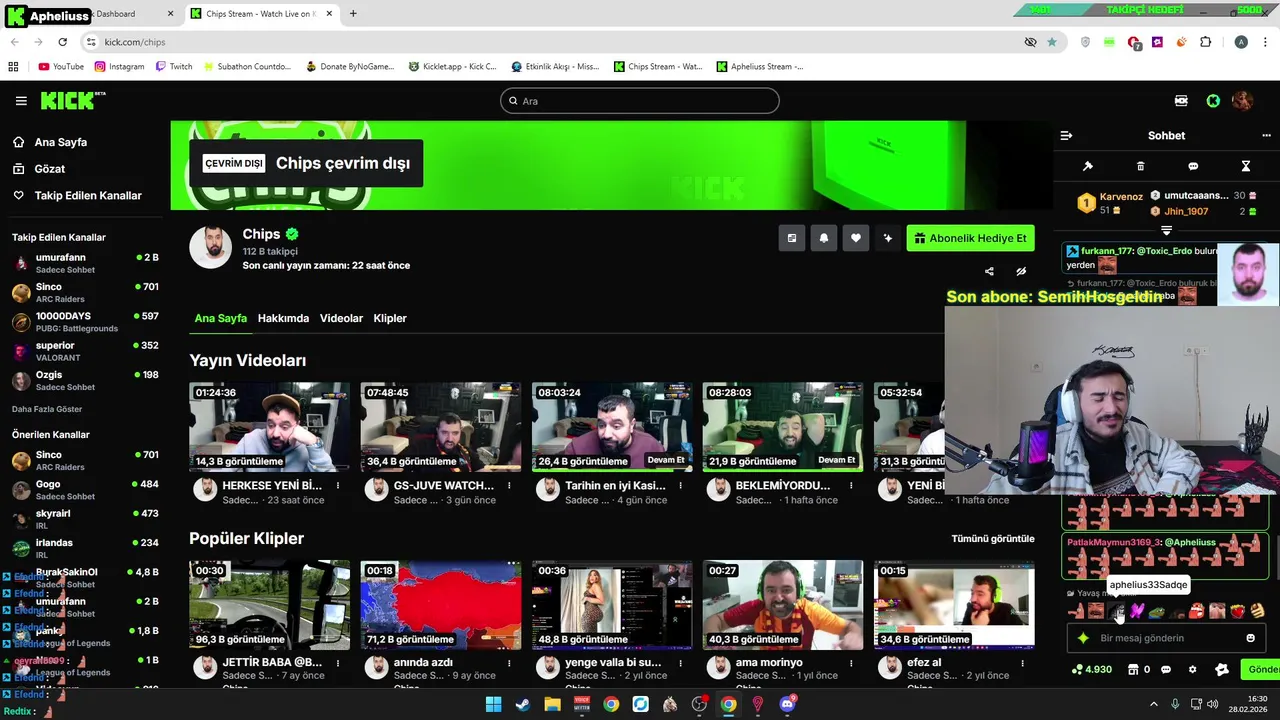Play the 00:27 ama morinyo clip thumbnail
This screenshot has height=720, width=1280.
pyautogui.click(x=783, y=605)
